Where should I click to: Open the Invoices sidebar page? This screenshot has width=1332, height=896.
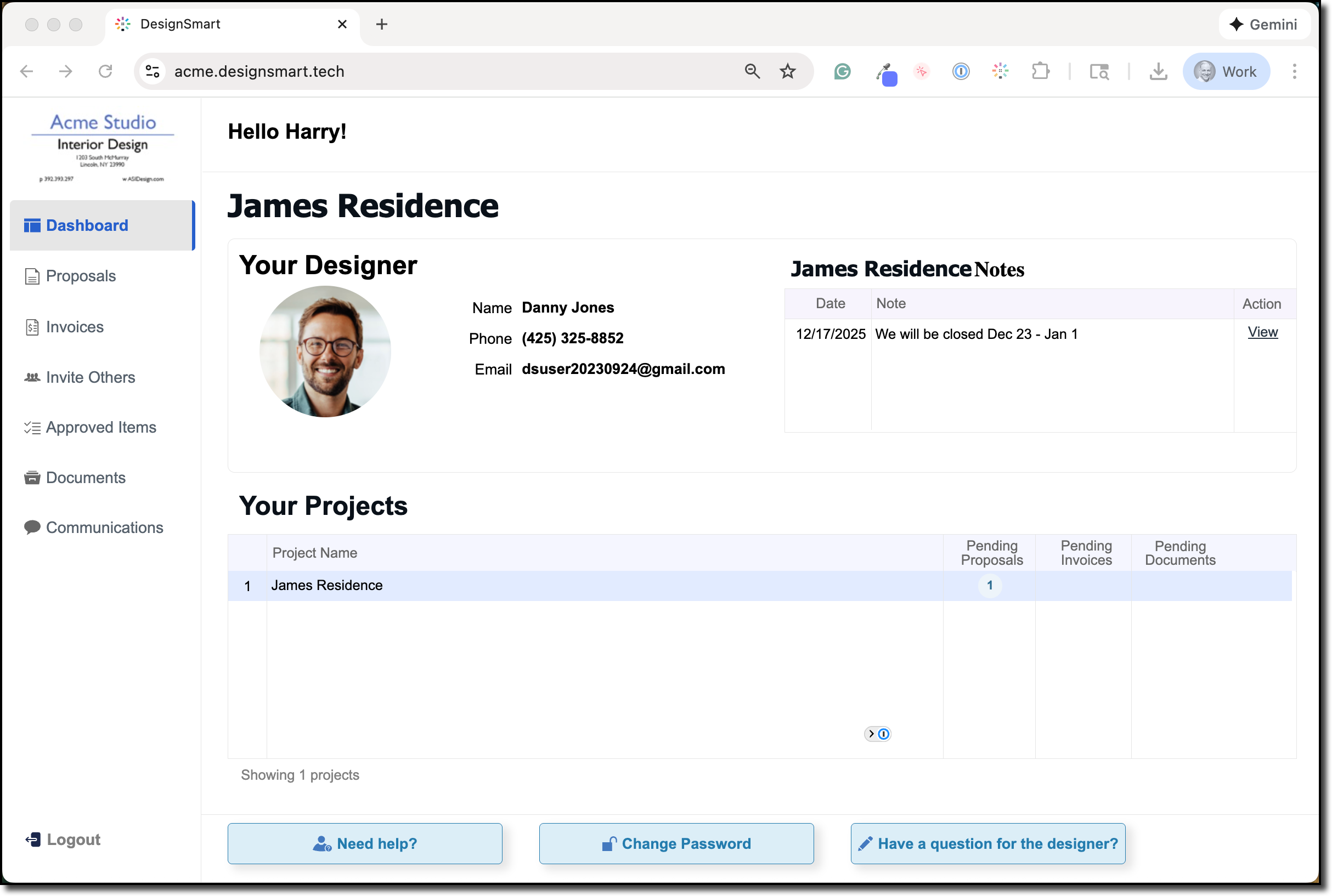[74, 327]
